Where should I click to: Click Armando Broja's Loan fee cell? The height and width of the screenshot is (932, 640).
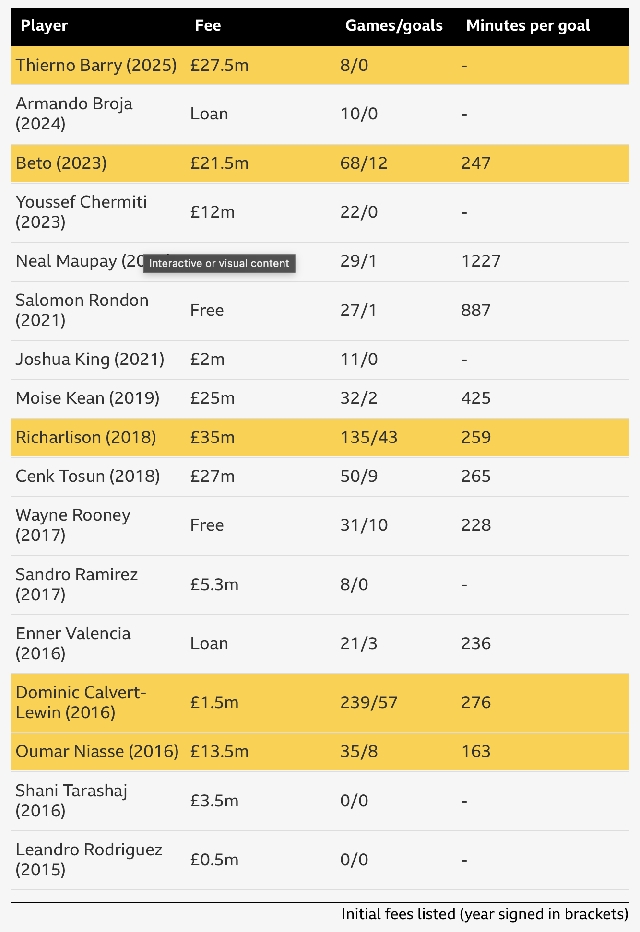(209, 113)
